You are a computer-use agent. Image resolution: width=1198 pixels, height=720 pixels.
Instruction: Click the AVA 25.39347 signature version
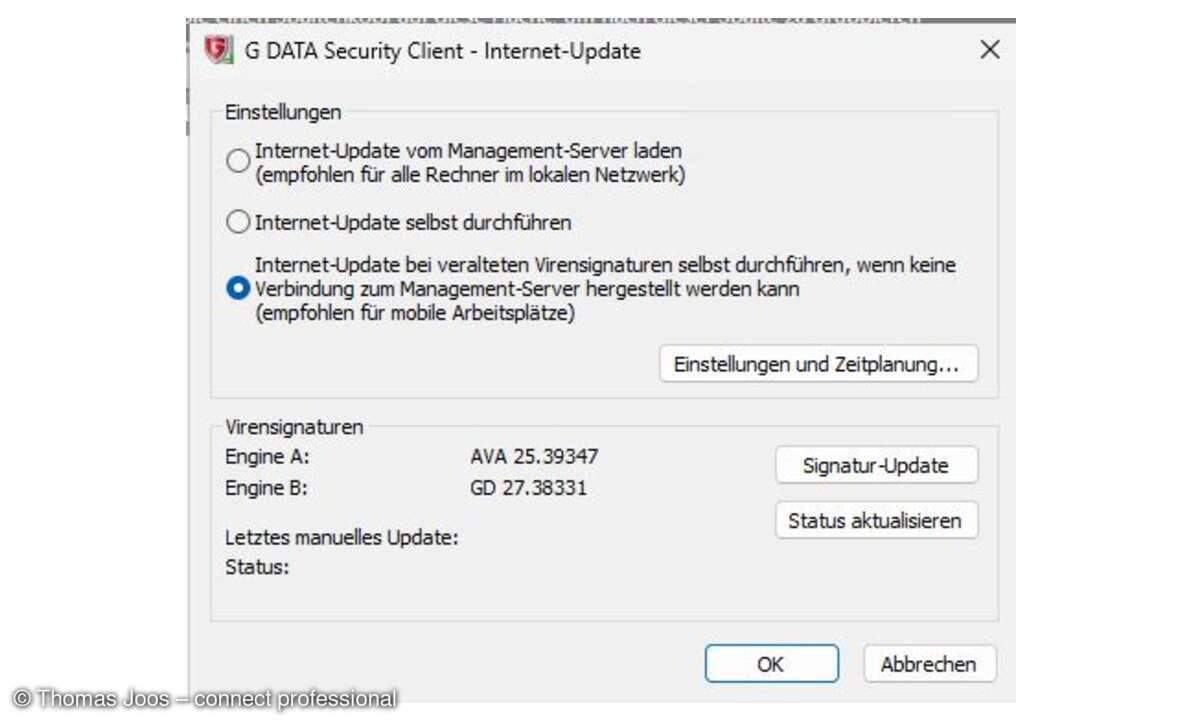[533, 457]
